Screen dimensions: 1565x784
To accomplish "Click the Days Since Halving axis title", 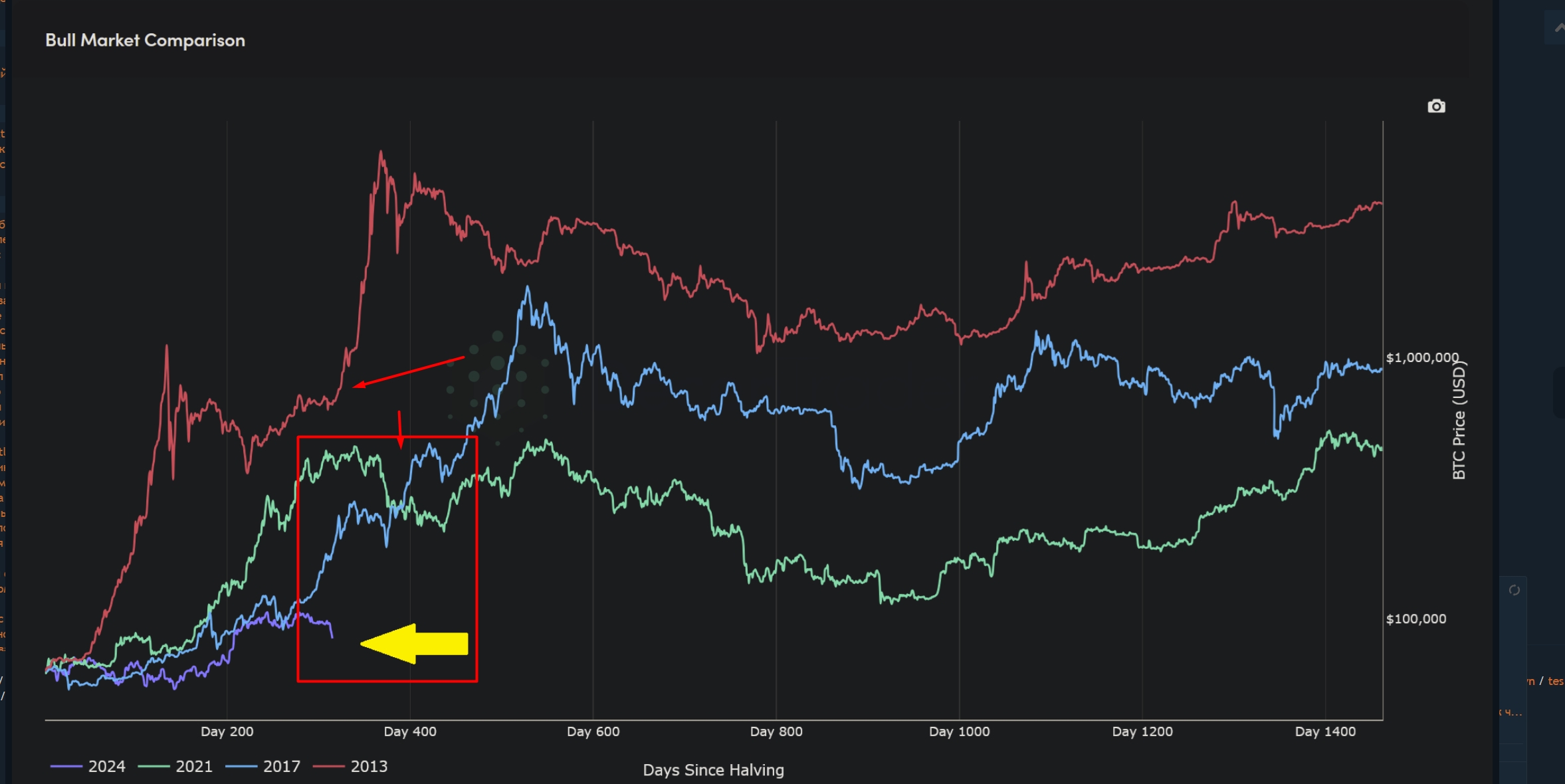I will pos(713,770).
